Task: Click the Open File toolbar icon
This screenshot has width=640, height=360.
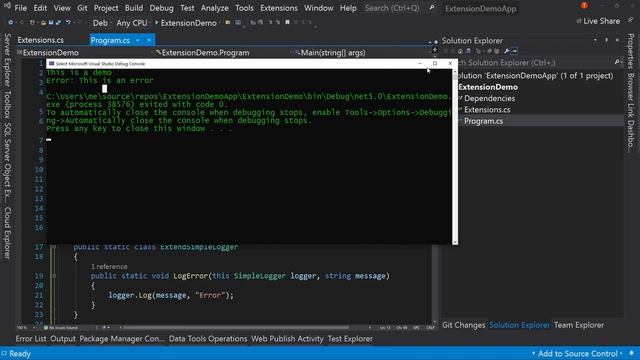Action: (x=43, y=23)
